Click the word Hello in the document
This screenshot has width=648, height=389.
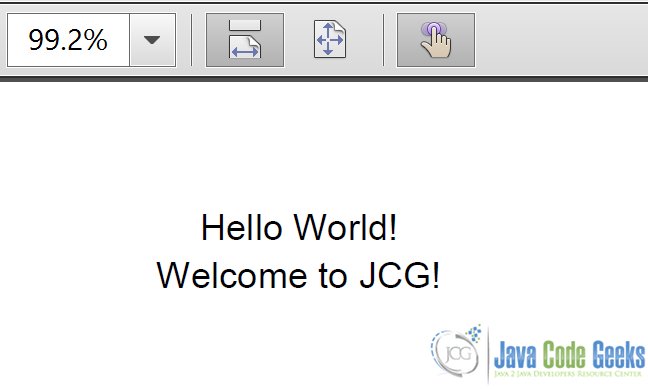pos(242,227)
